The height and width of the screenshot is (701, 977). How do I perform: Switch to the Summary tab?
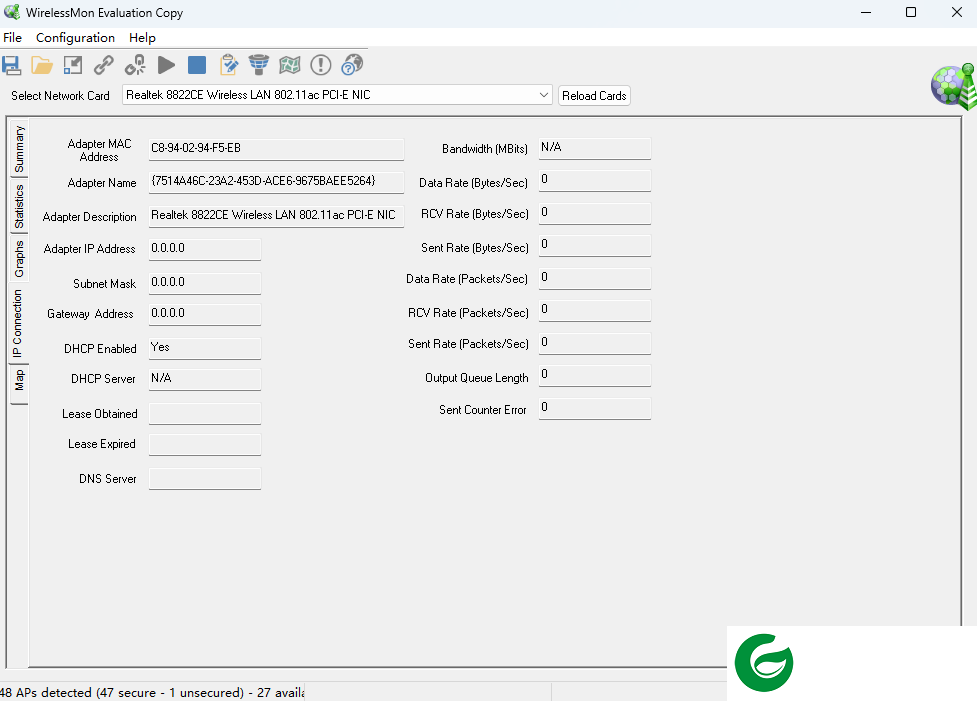(19, 149)
